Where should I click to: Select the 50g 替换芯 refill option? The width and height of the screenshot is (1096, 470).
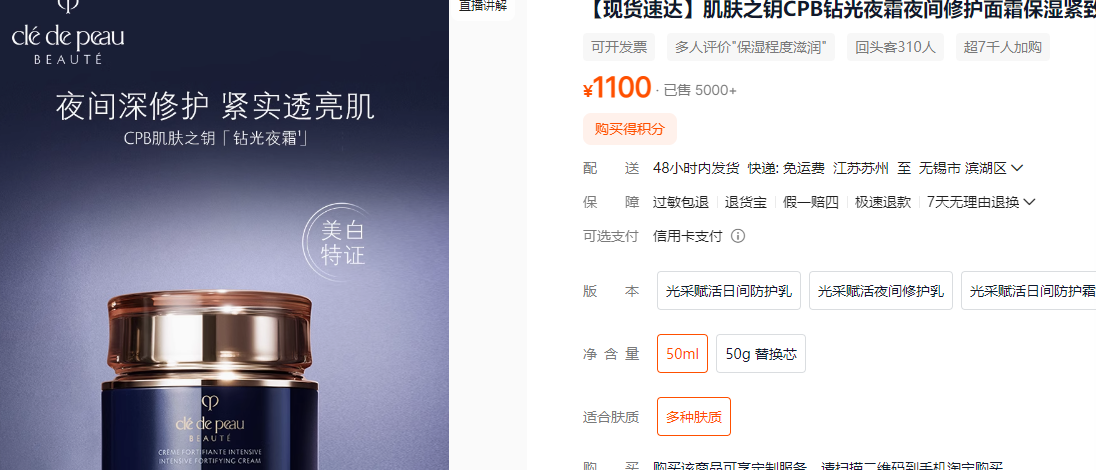point(760,354)
